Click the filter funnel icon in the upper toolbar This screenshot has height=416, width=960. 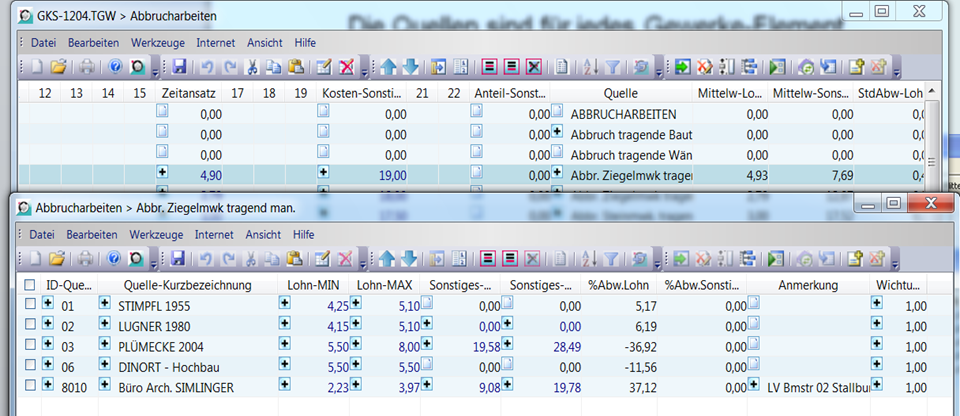coord(612,67)
